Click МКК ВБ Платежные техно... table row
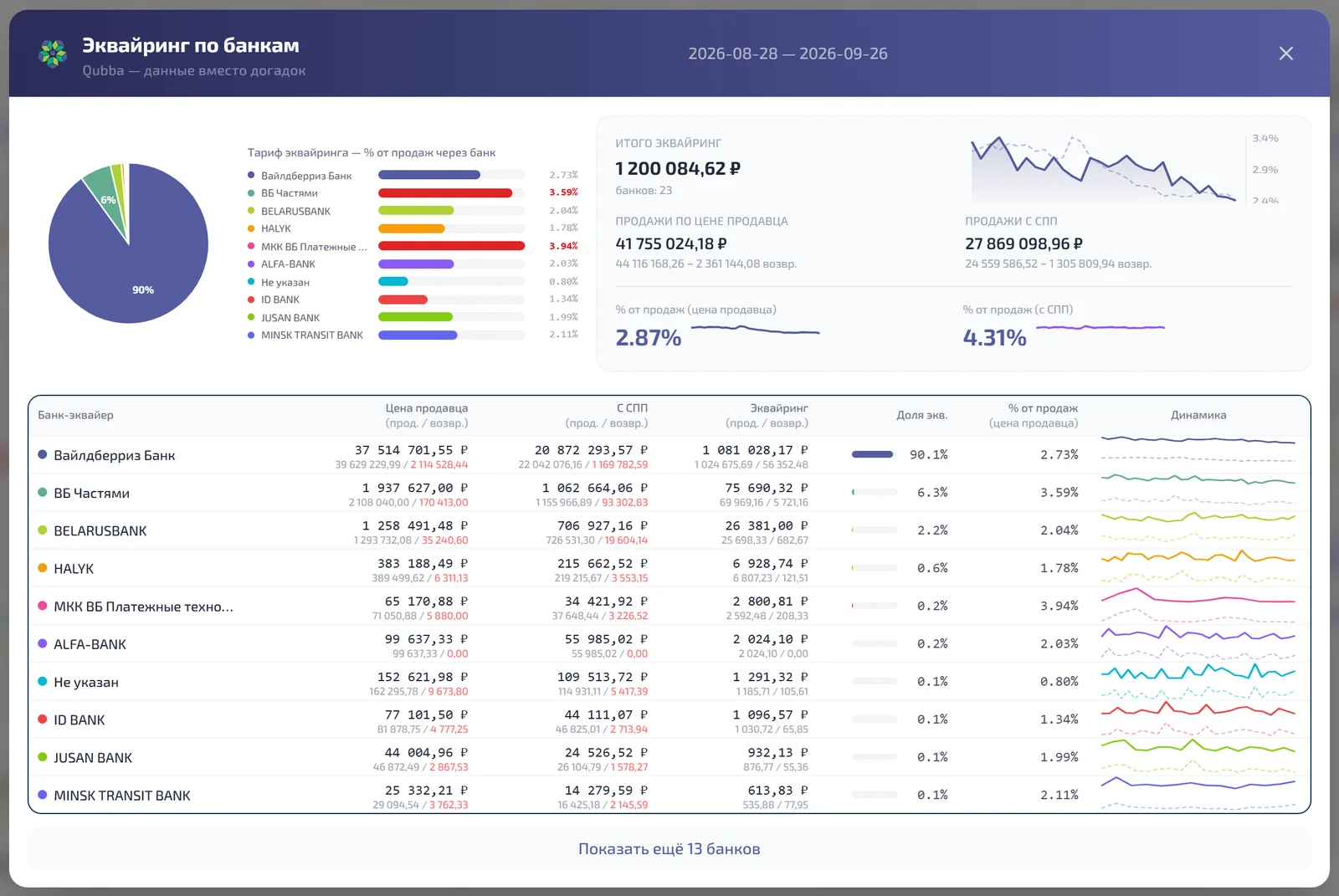1339x896 pixels. 669,607
